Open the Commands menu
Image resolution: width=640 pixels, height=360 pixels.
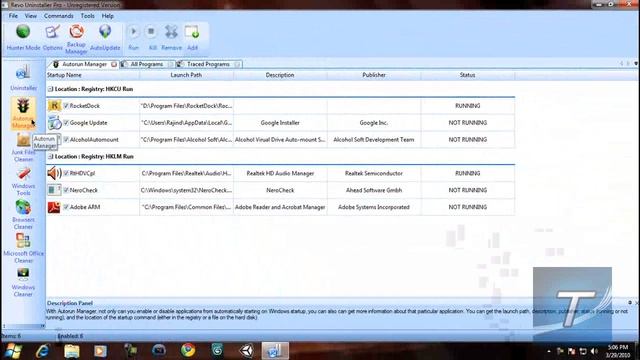coord(58,16)
